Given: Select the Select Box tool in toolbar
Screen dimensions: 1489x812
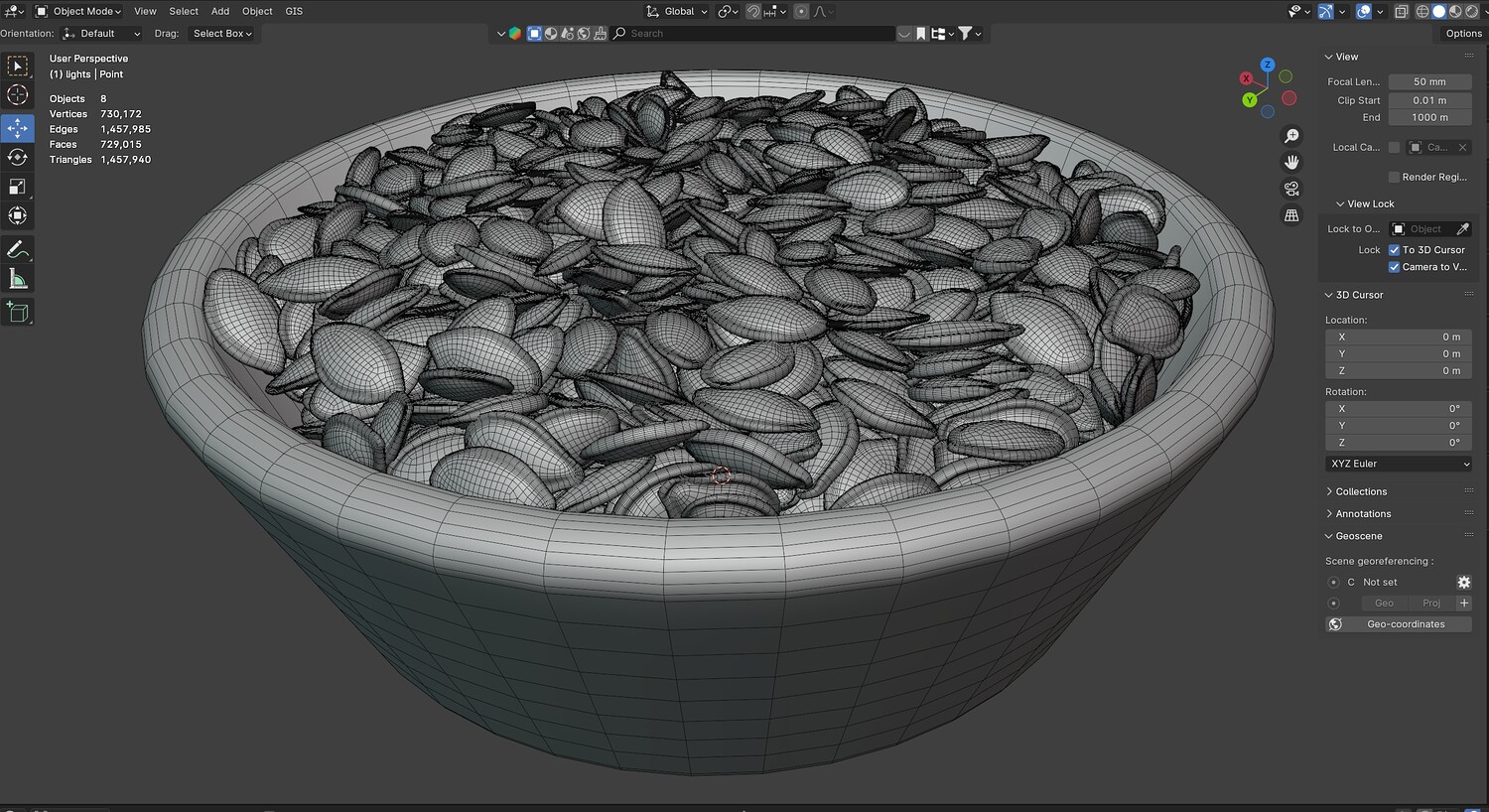Looking at the screenshot, I should pyautogui.click(x=18, y=66).
